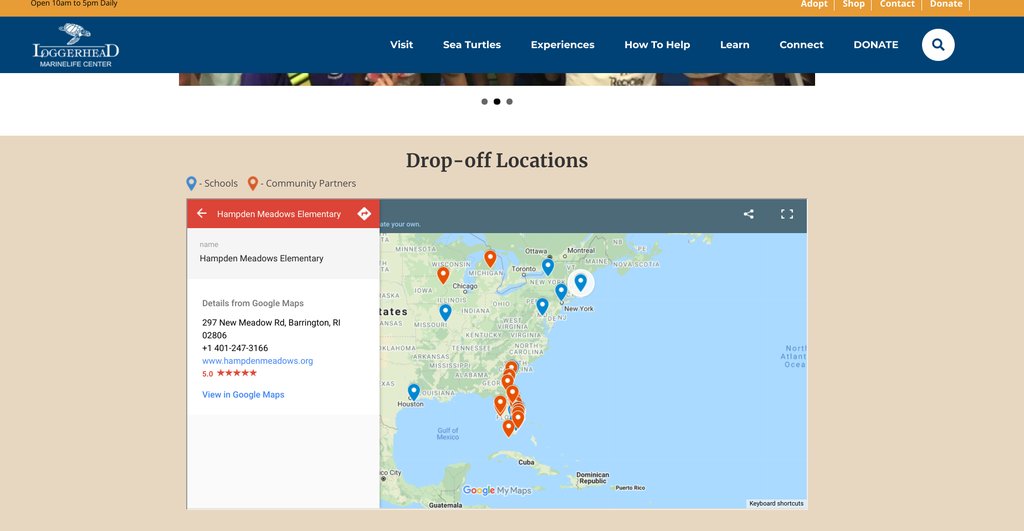This screenshot has width=1024, height=531.
Task: Open the How To Help menu
Action: tap(657, 44)
